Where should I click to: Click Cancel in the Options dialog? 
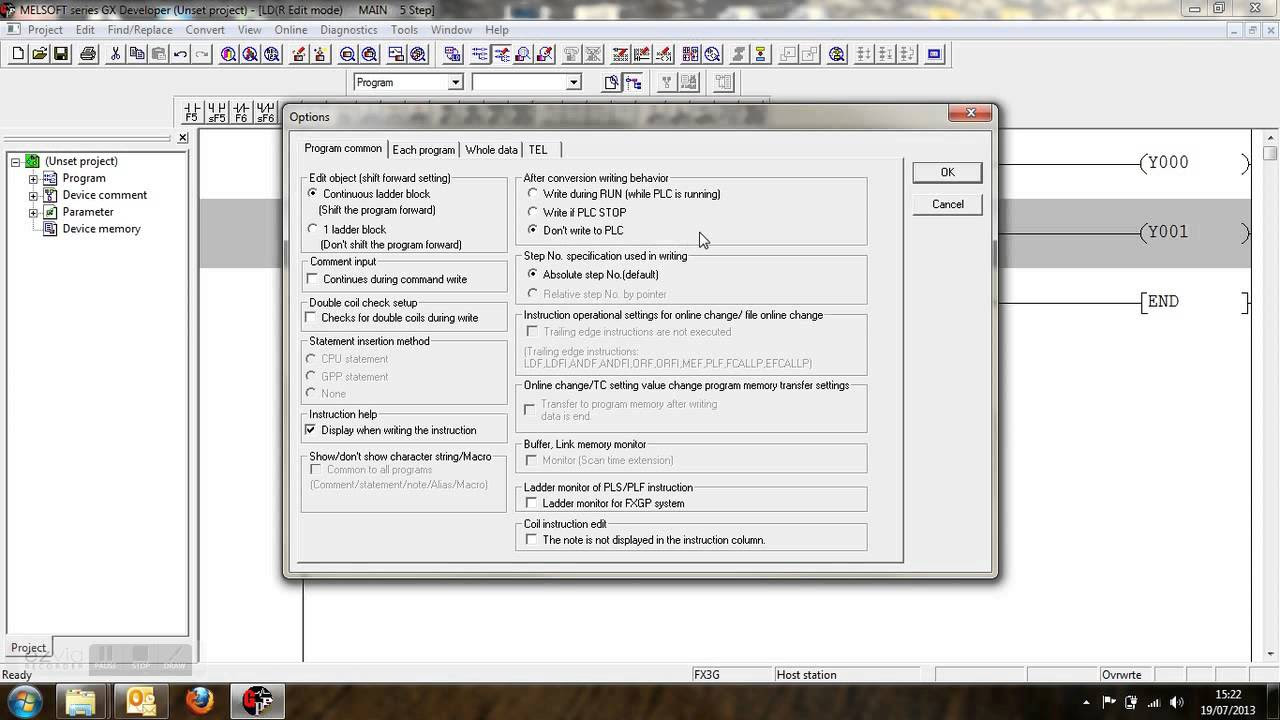coord(947,204)
